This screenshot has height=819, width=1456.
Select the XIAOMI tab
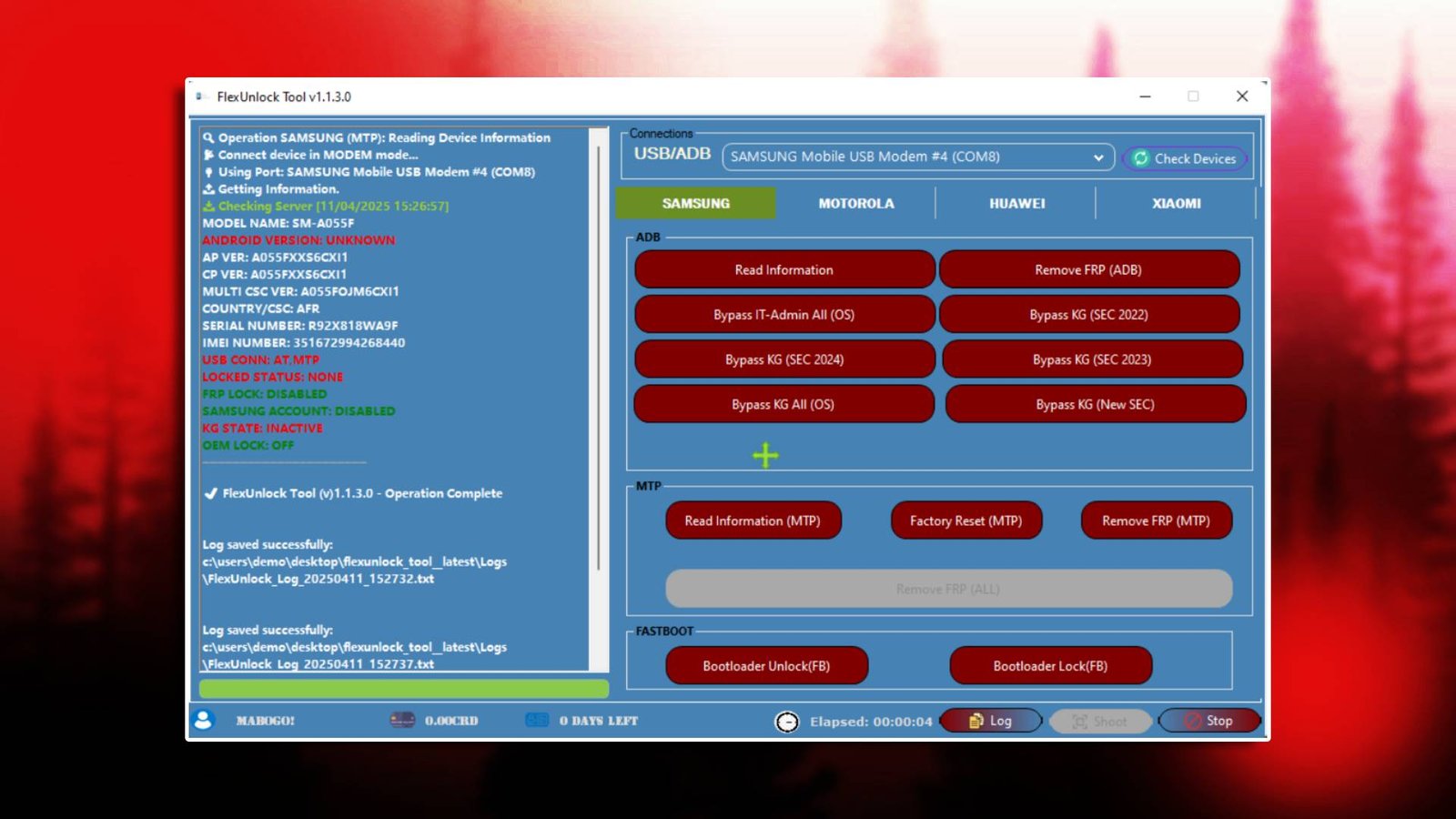click(1175, 203)
